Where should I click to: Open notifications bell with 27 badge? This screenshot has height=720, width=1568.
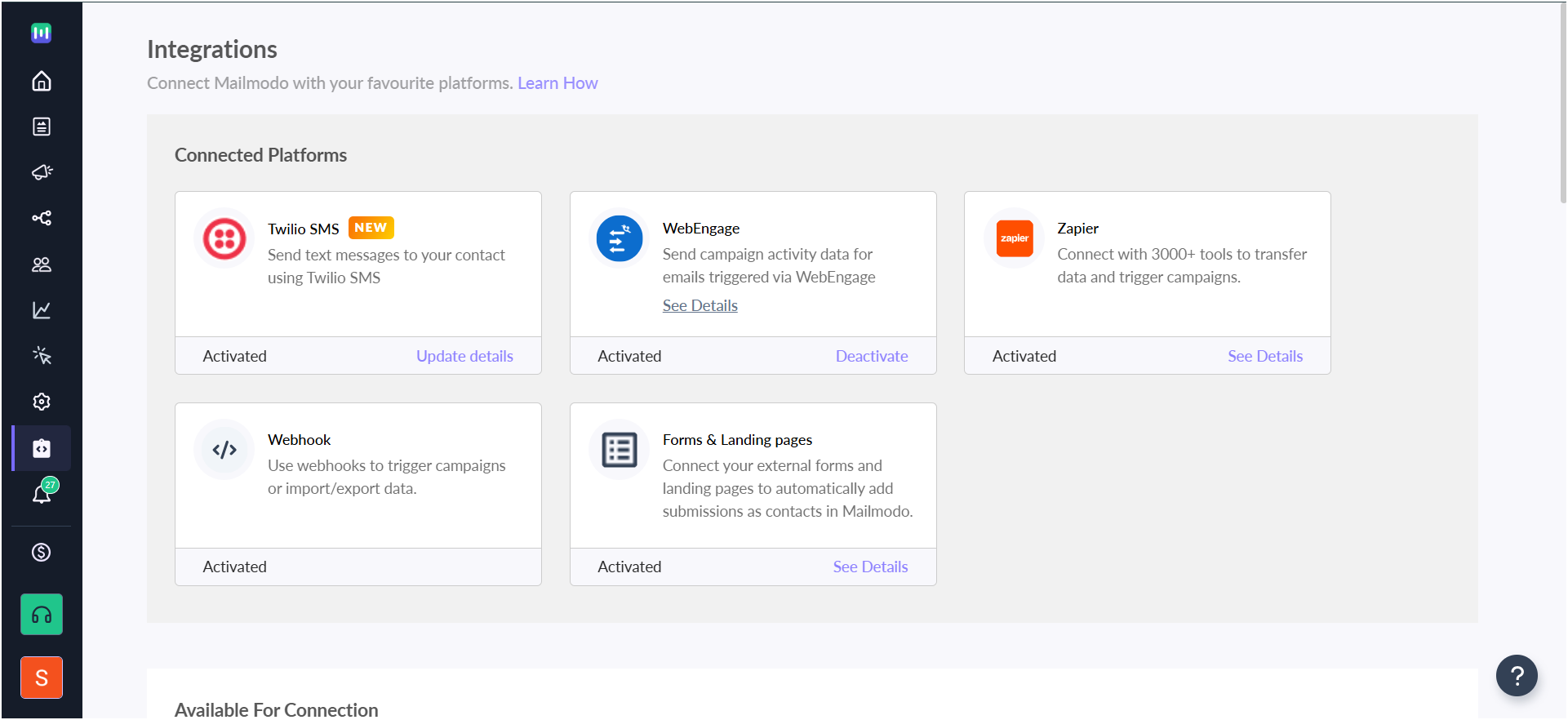tap(42, 492)
